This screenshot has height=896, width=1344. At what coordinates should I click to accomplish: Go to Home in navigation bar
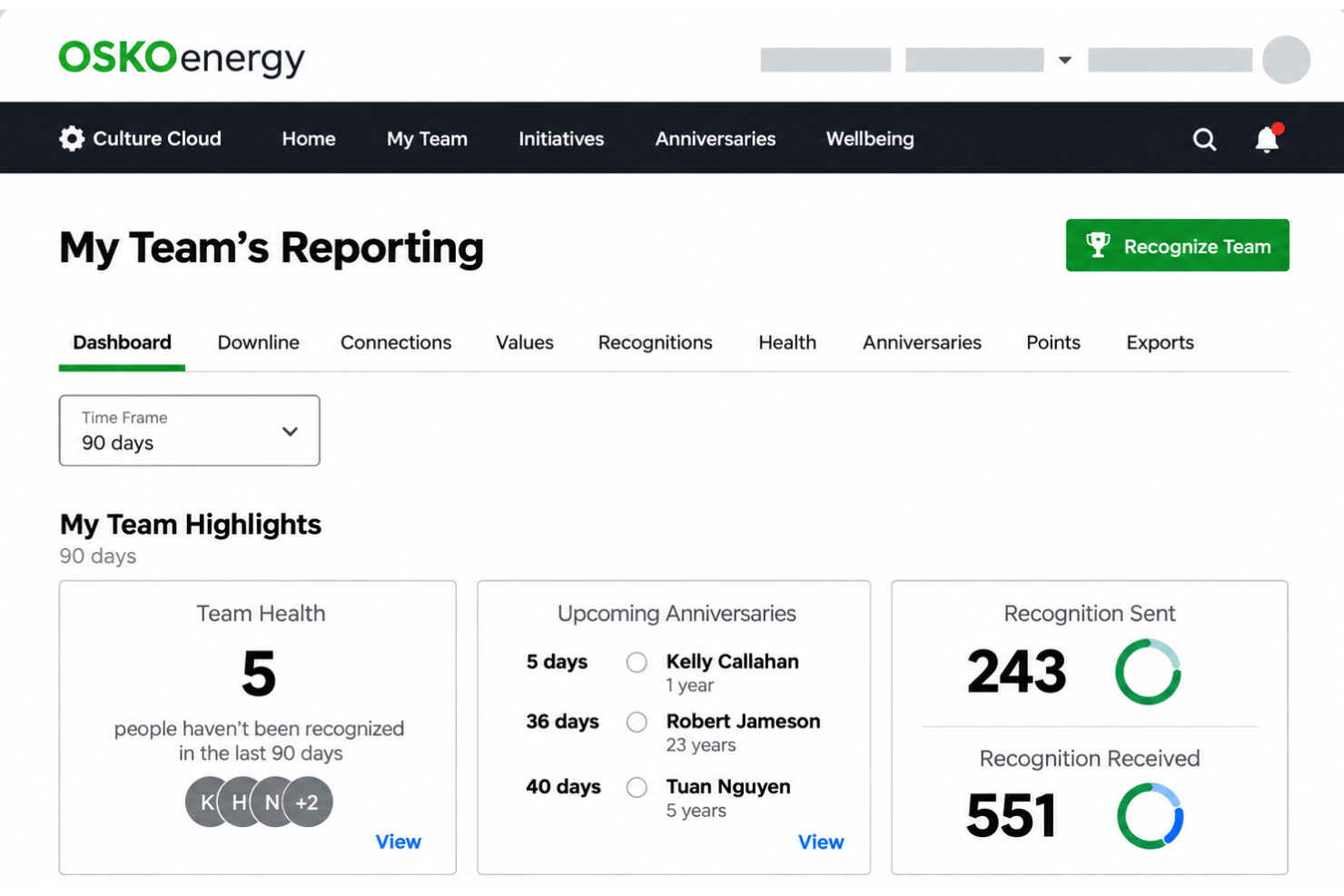[x=309, y=139]
